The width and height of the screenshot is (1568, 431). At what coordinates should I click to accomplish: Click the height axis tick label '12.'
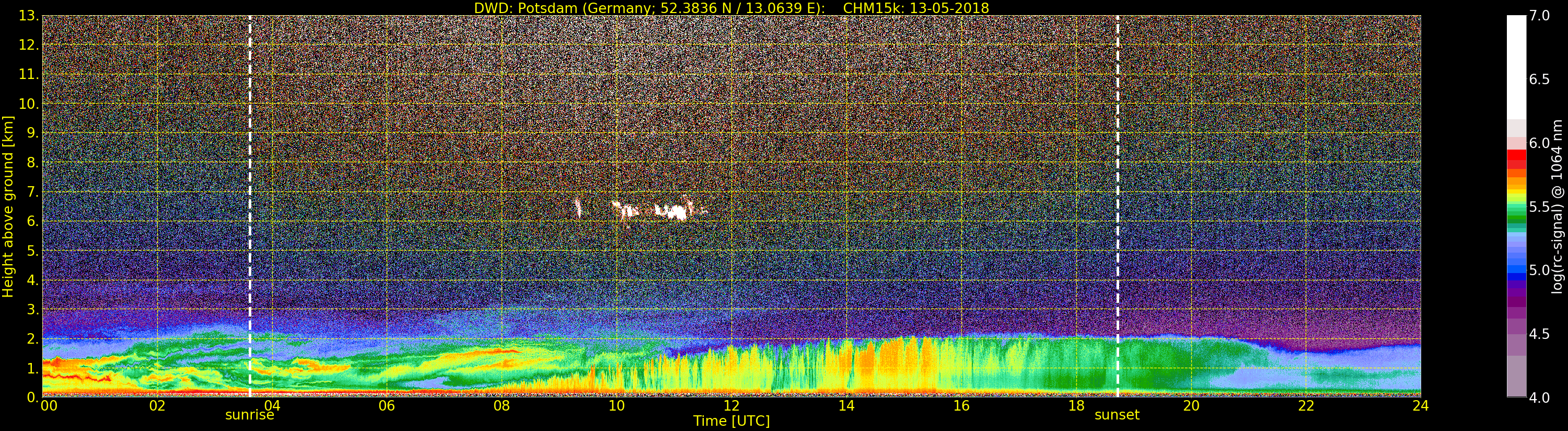(x=29, y=45)
